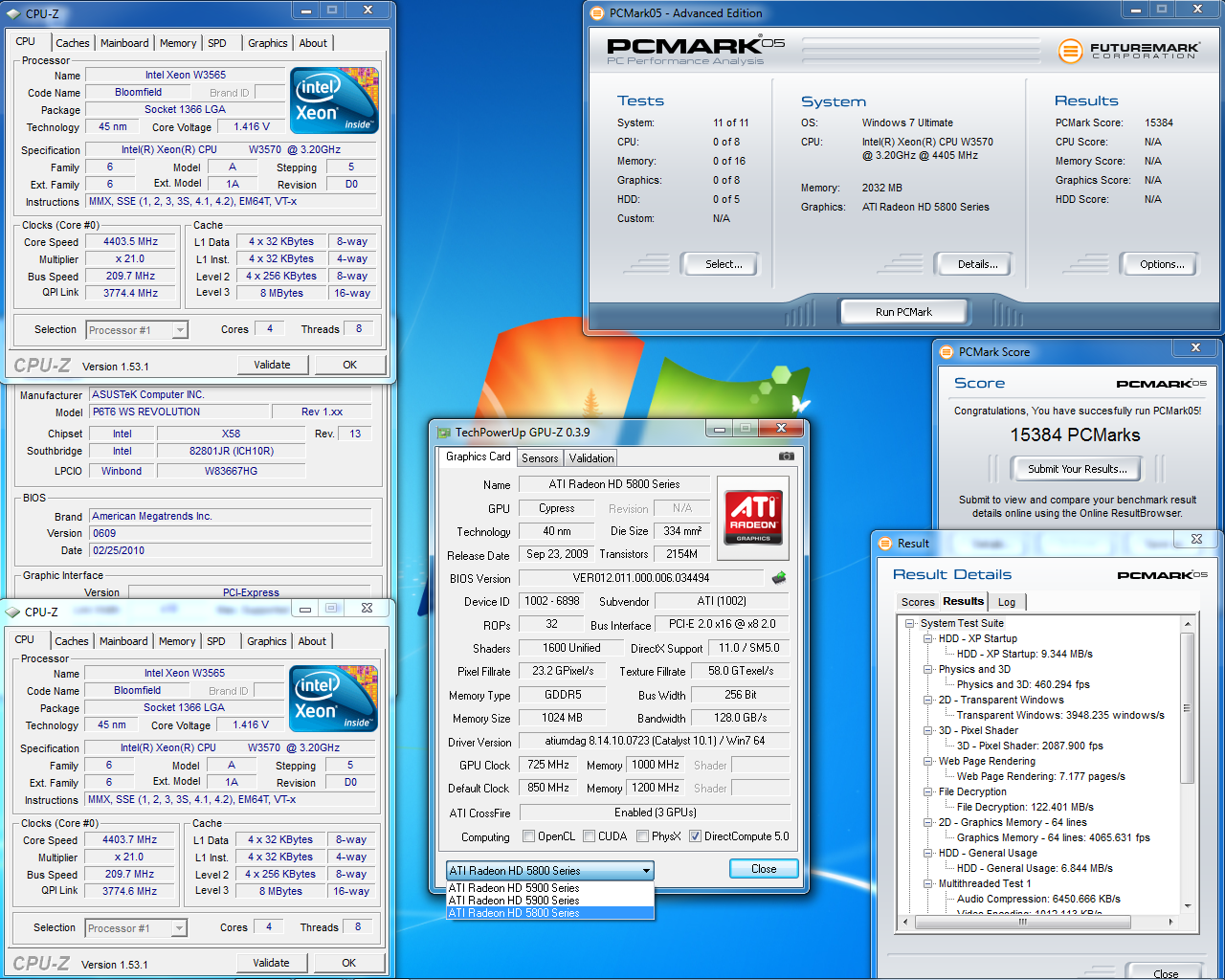Click the "Enabled (3 GPUs)" ATI CrossFire field
1225x980 pixels.
coord(655,813)
